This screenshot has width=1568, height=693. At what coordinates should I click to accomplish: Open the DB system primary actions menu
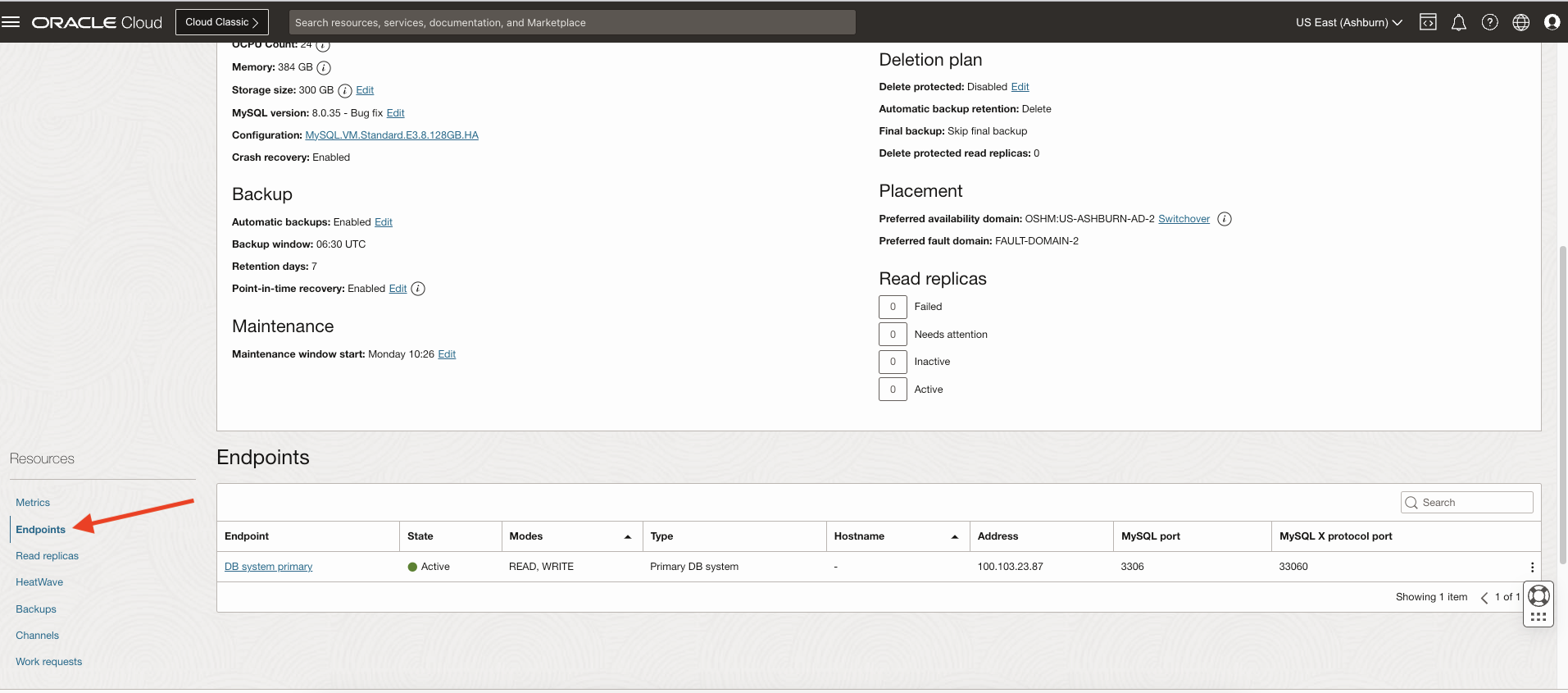1532,567
